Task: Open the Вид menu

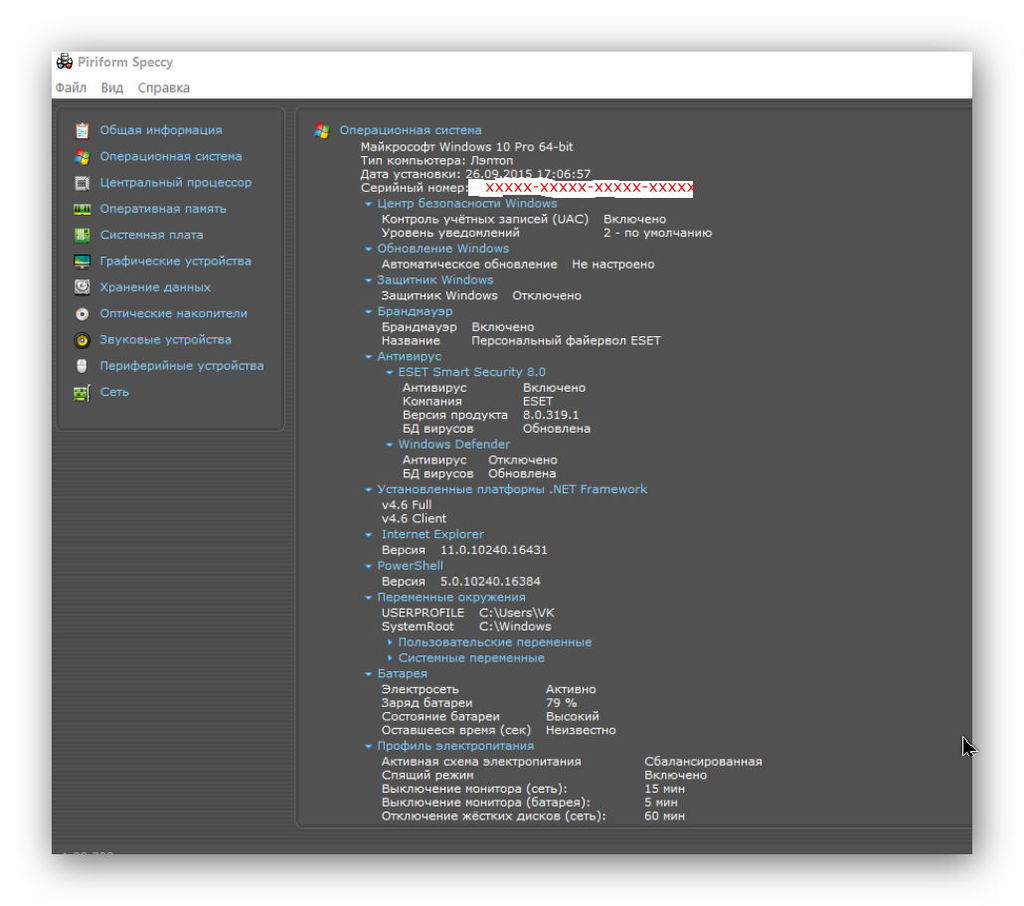Action: tap(112, 88)
